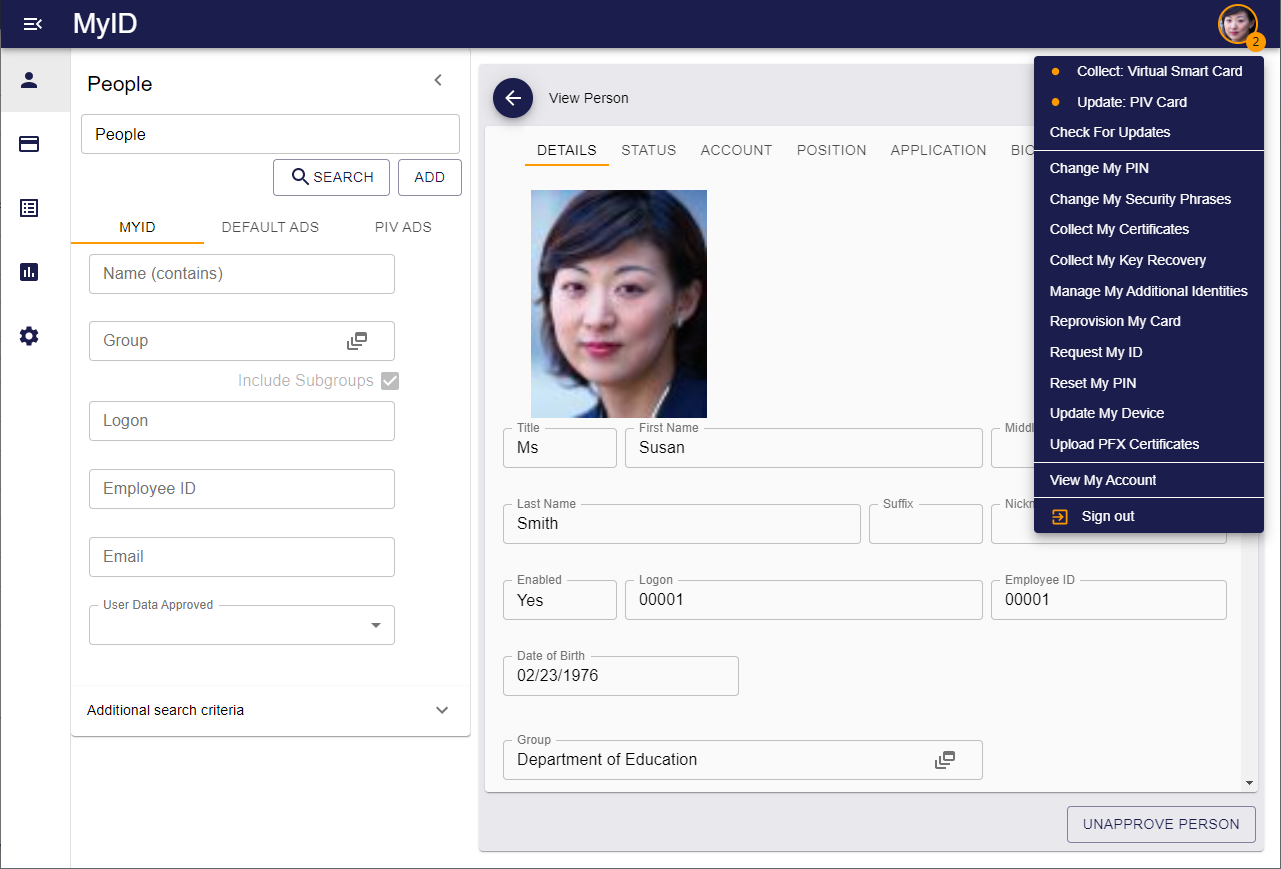
Task: Collapse the People search panel chevron
Action: click(437, 79)
